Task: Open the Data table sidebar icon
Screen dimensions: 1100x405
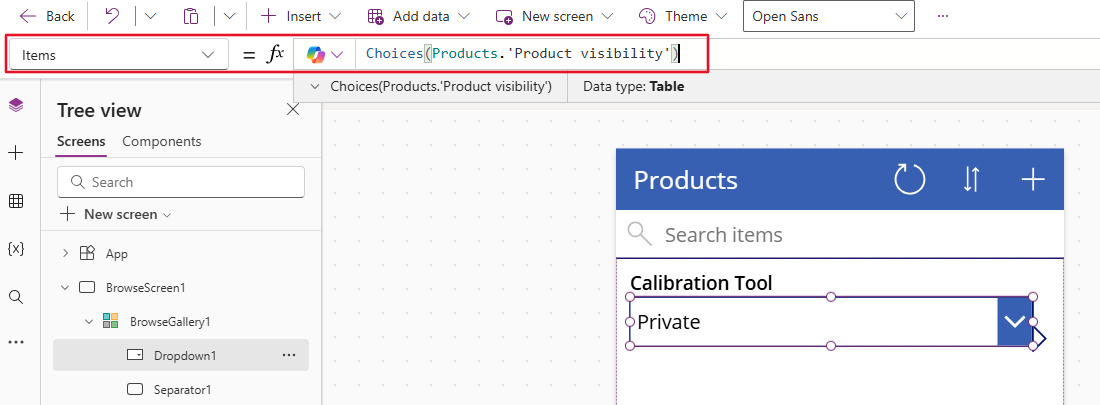Action: pyautogui.click(x=15, y=201)
